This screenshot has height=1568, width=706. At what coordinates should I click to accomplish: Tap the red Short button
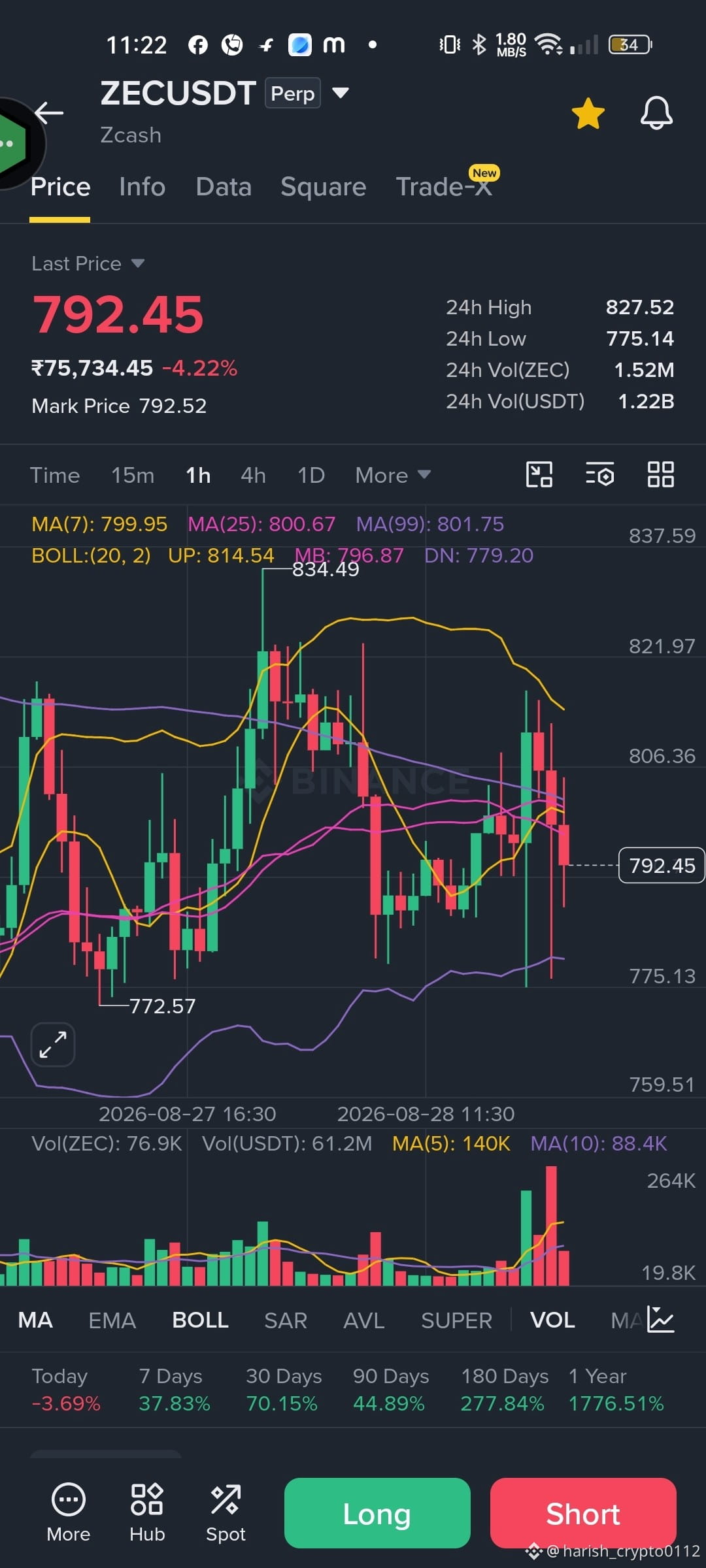(x=583, y=1513)
